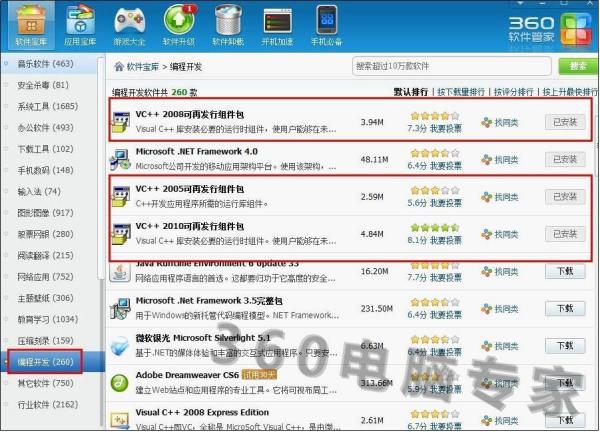Select 输入法 (74) category
This screenshot has height=432, width=600.
[39, 191]
